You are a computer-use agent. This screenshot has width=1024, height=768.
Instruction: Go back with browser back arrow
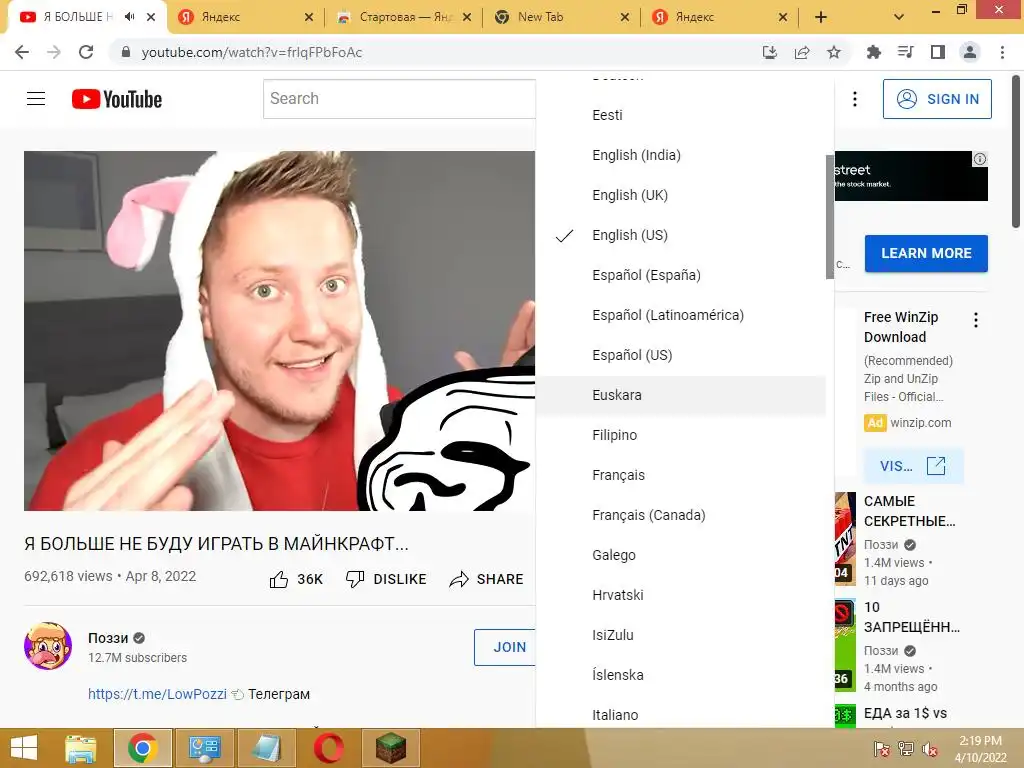point(22,52)
